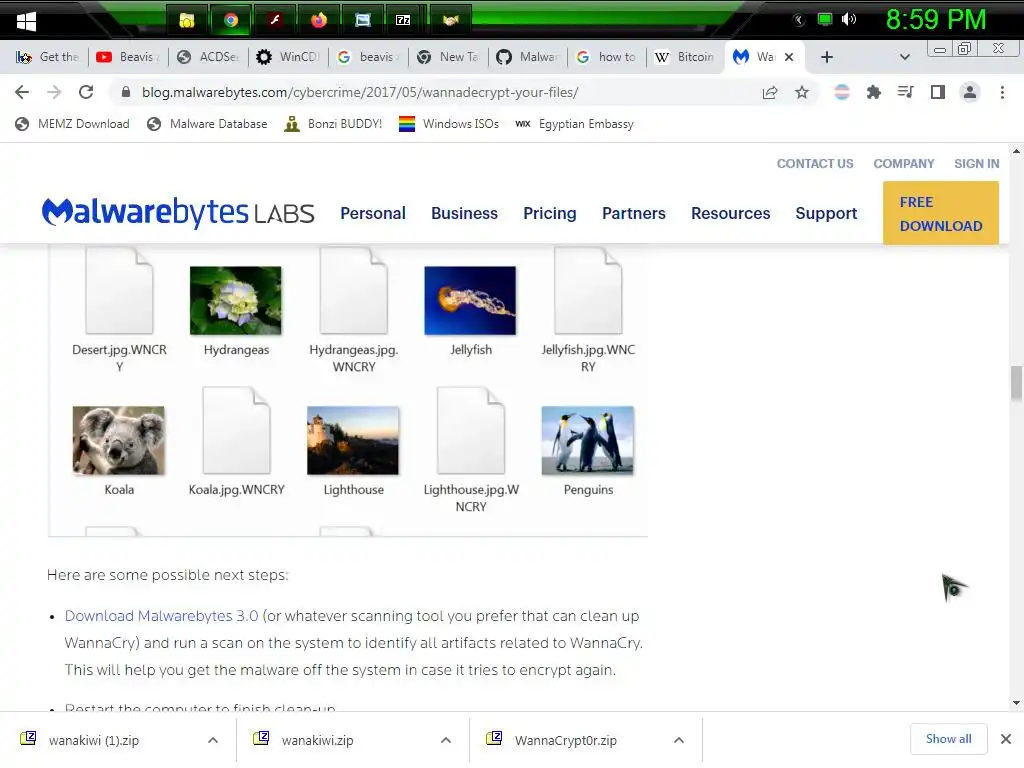Click the FREE DOWNLOAD button

coord(941,214)
